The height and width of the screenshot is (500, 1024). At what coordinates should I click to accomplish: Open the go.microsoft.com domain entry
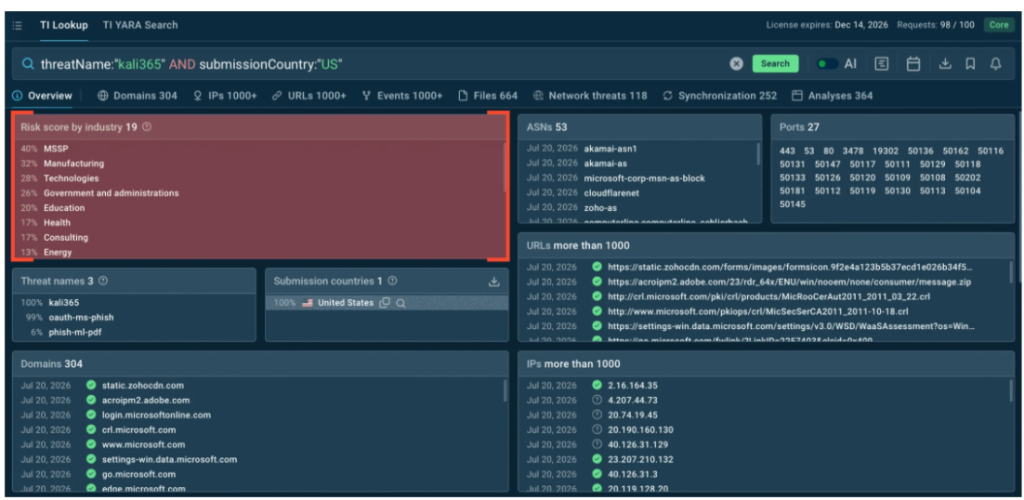tap(138, 474)
